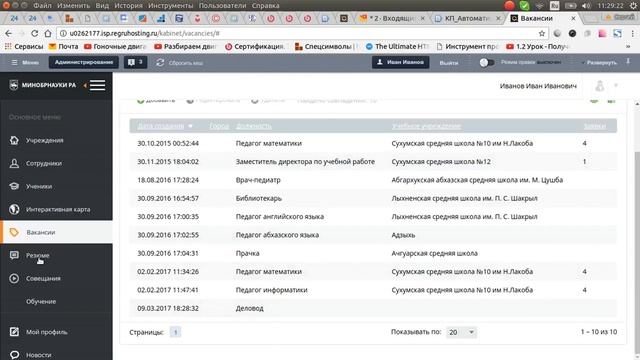Open the Резюме sidebar item

click(x=38, y=256)
